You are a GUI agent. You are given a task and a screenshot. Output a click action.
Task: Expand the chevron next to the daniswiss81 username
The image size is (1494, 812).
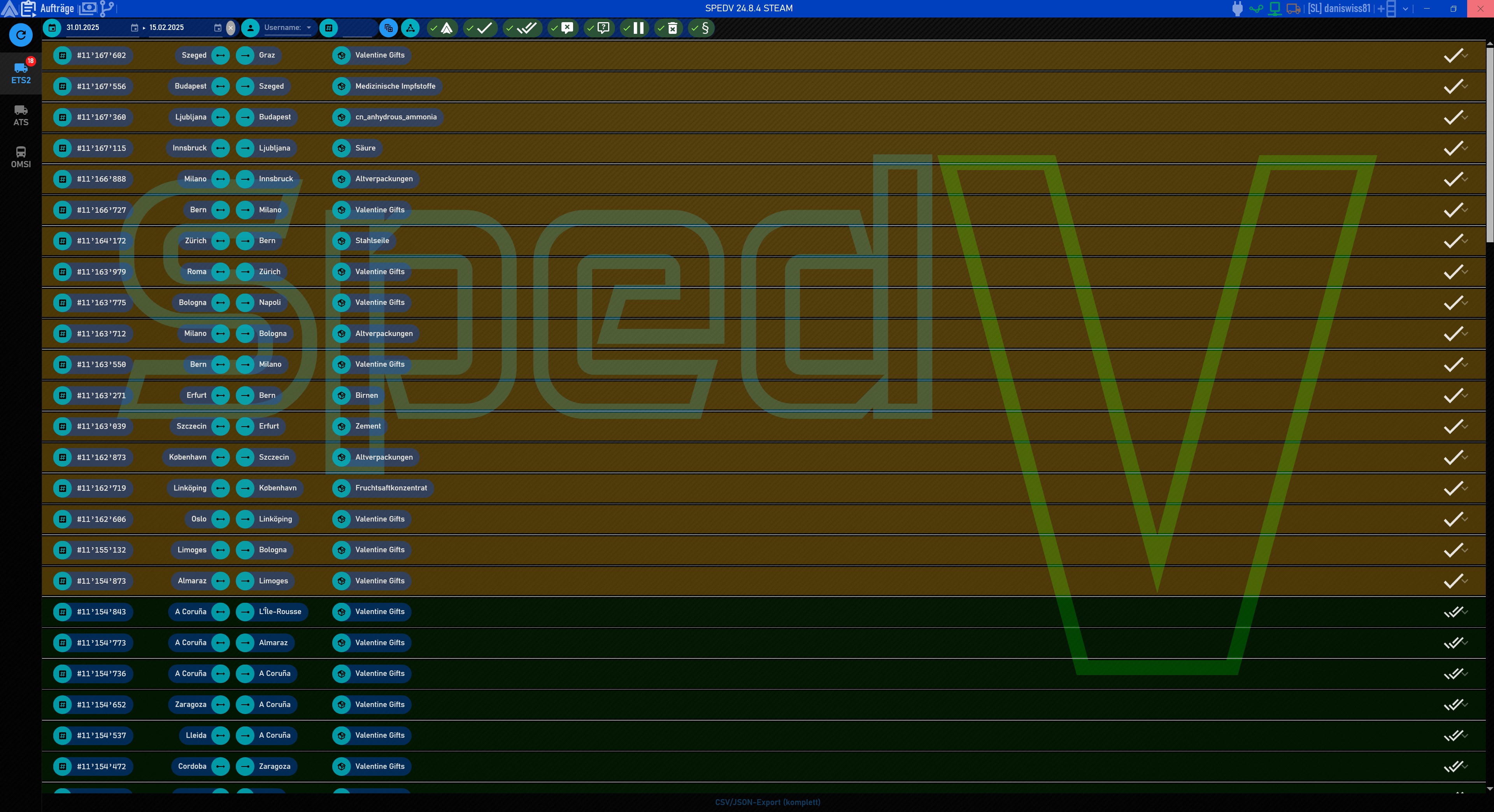click(1405, 9)
